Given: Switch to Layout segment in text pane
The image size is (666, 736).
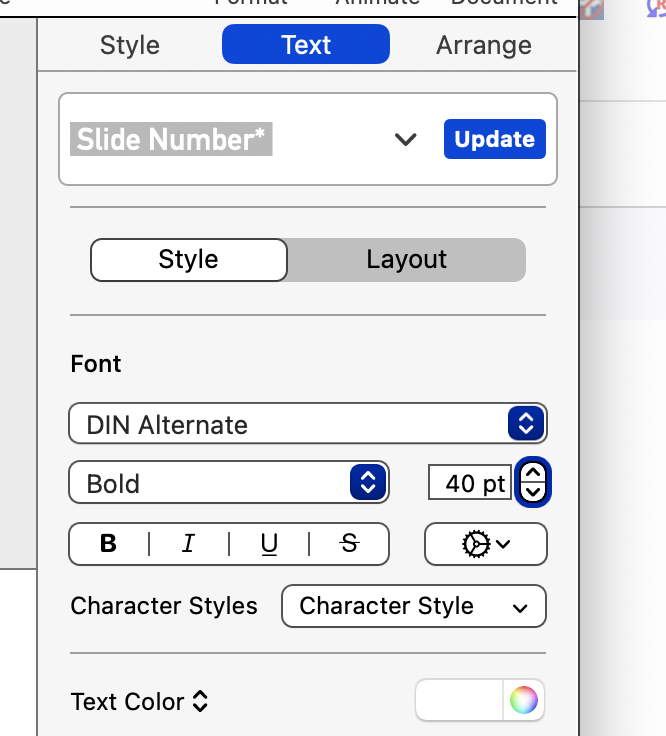Looking at the screenshot, I should 406,260.
